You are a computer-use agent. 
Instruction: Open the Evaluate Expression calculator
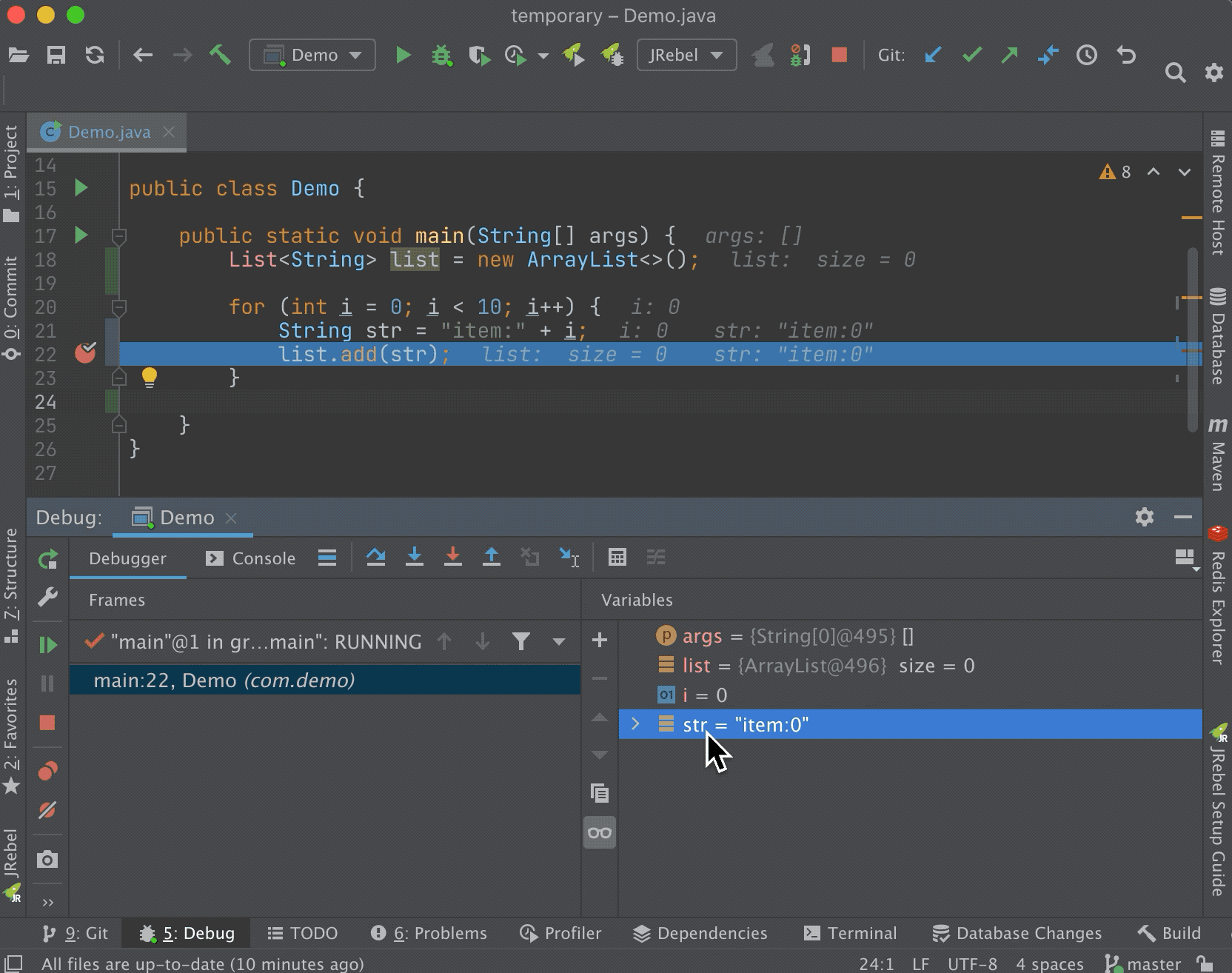[x=617, y=558]
